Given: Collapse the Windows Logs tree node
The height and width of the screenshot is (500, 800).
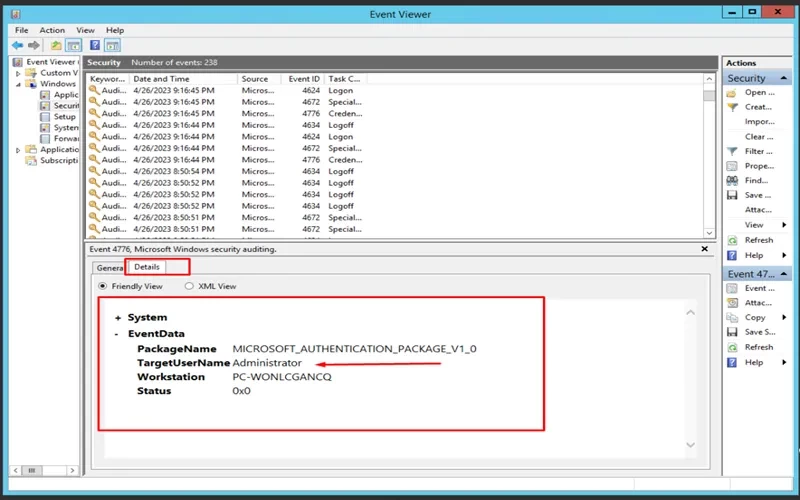Looking at the screenshot, I should pos(18,84).
